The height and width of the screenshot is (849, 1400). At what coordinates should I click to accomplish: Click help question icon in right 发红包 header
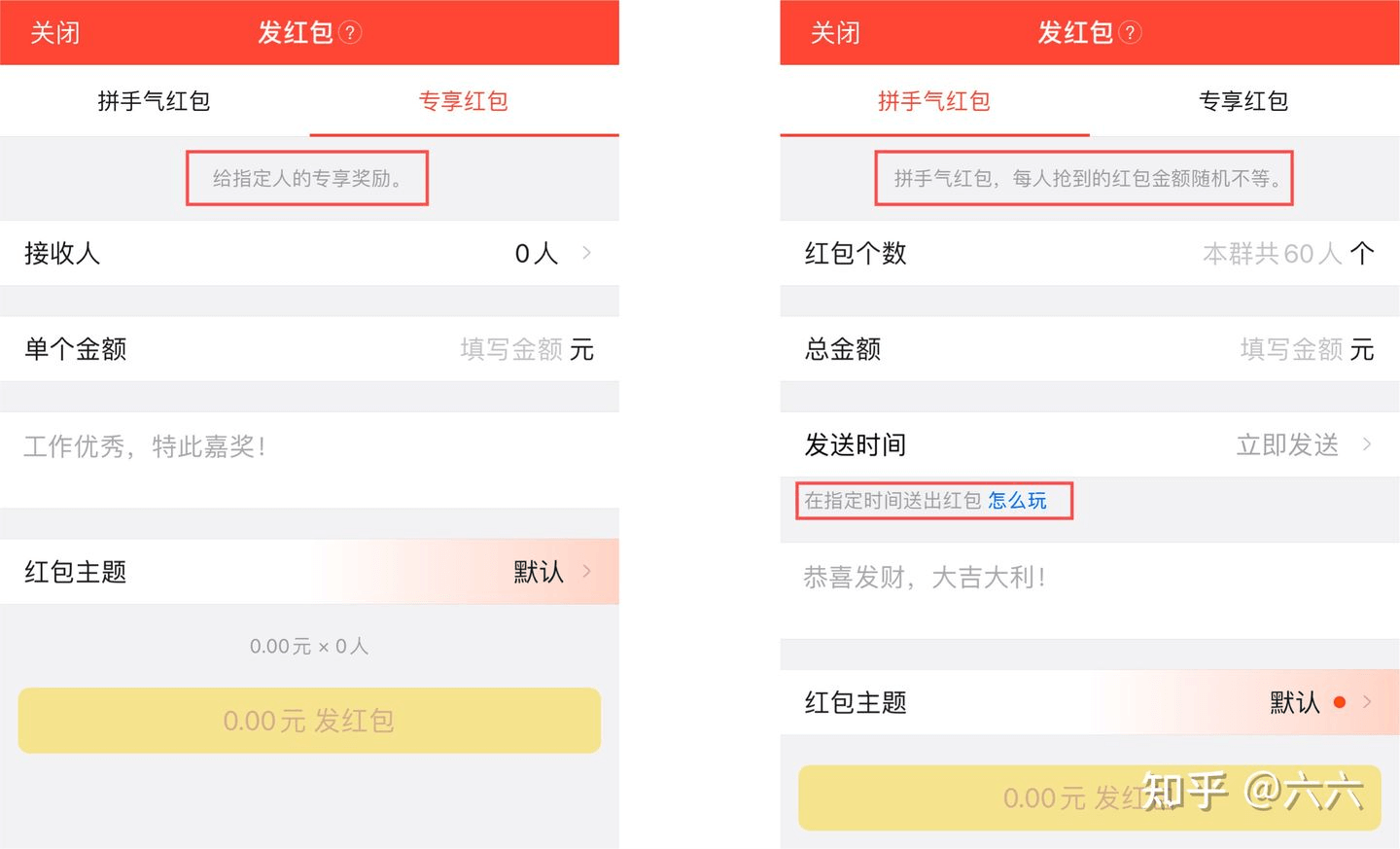coord(1130,32)
